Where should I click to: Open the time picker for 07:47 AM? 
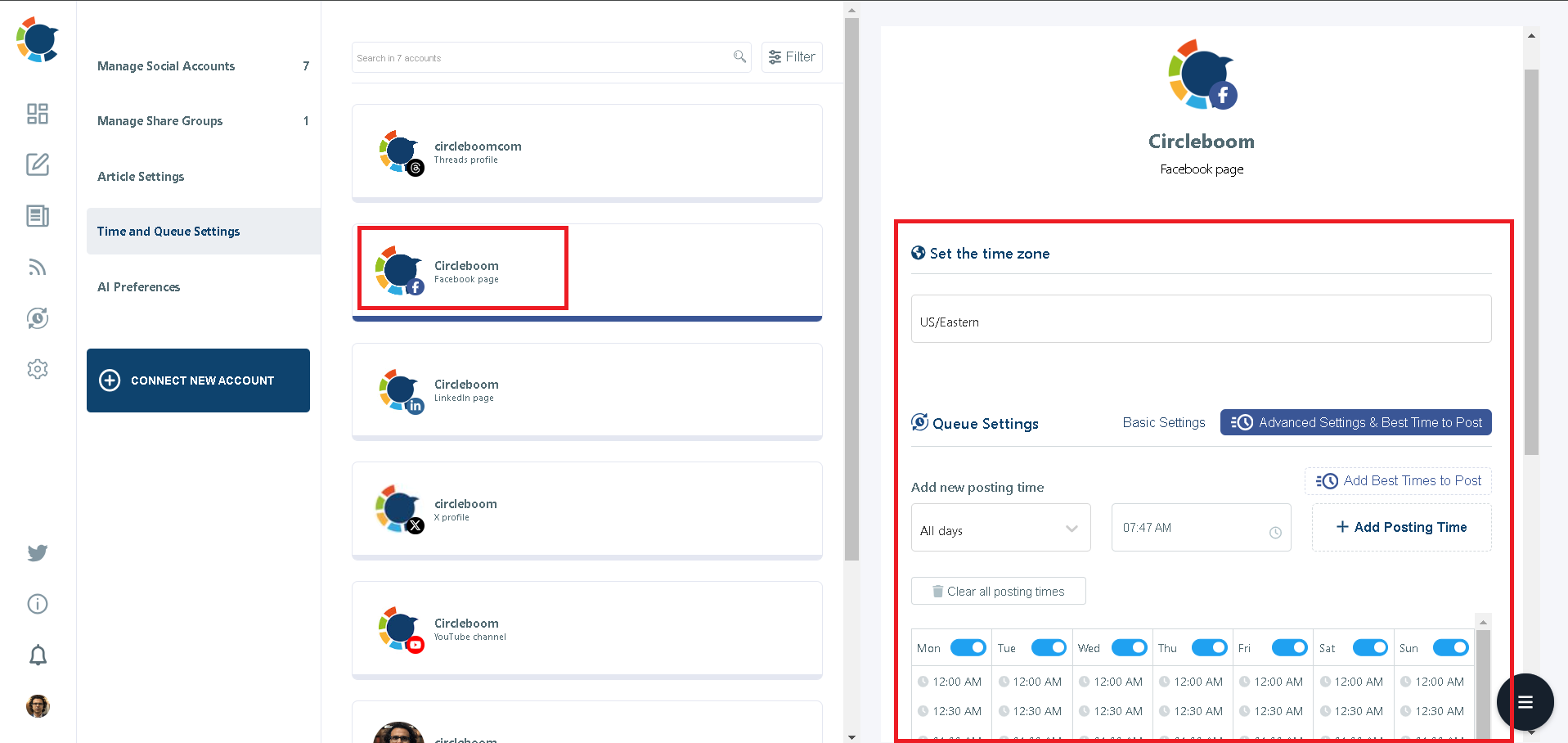click(1275, 532)
